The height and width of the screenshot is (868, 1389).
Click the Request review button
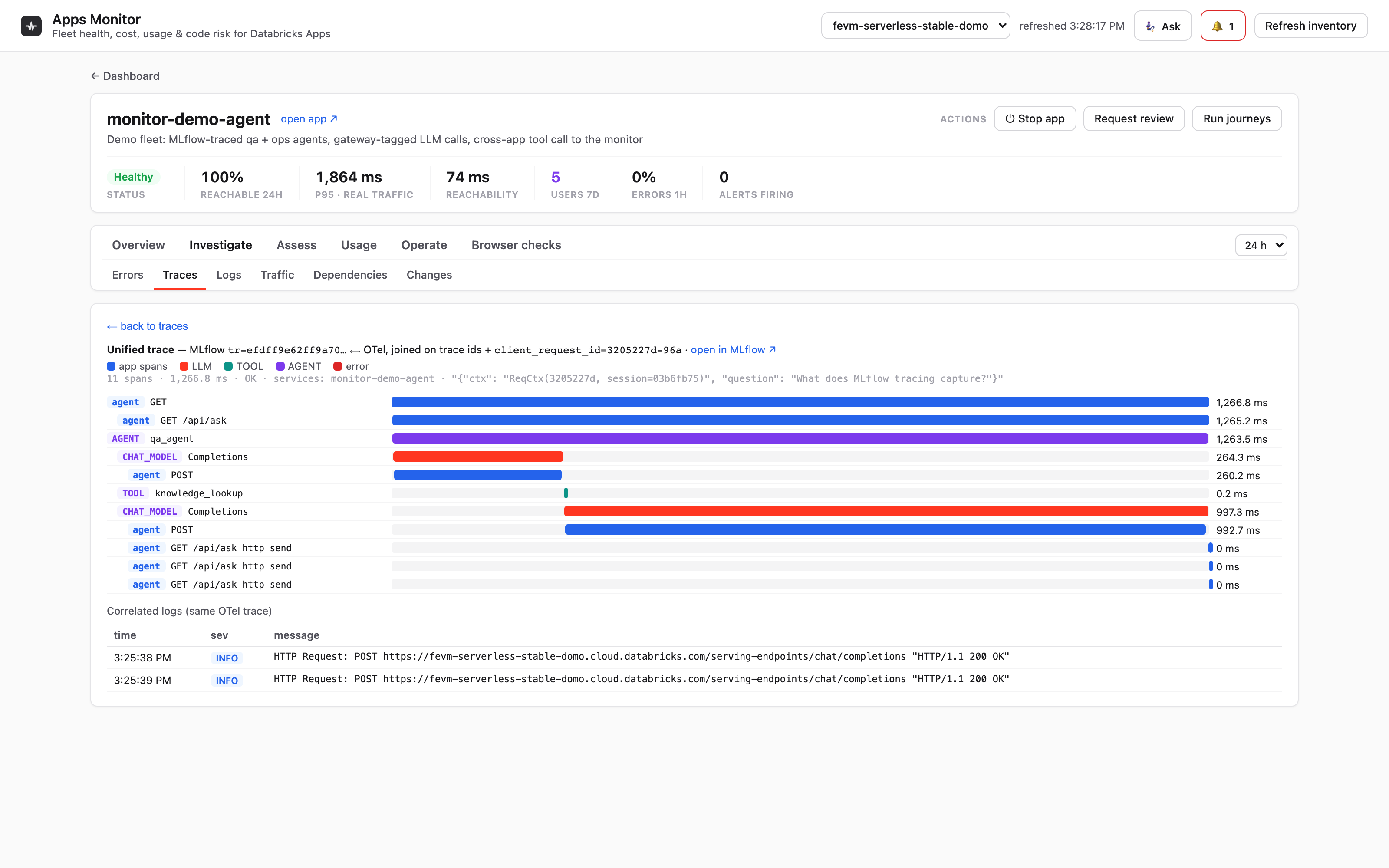(x=1134, y=119)
